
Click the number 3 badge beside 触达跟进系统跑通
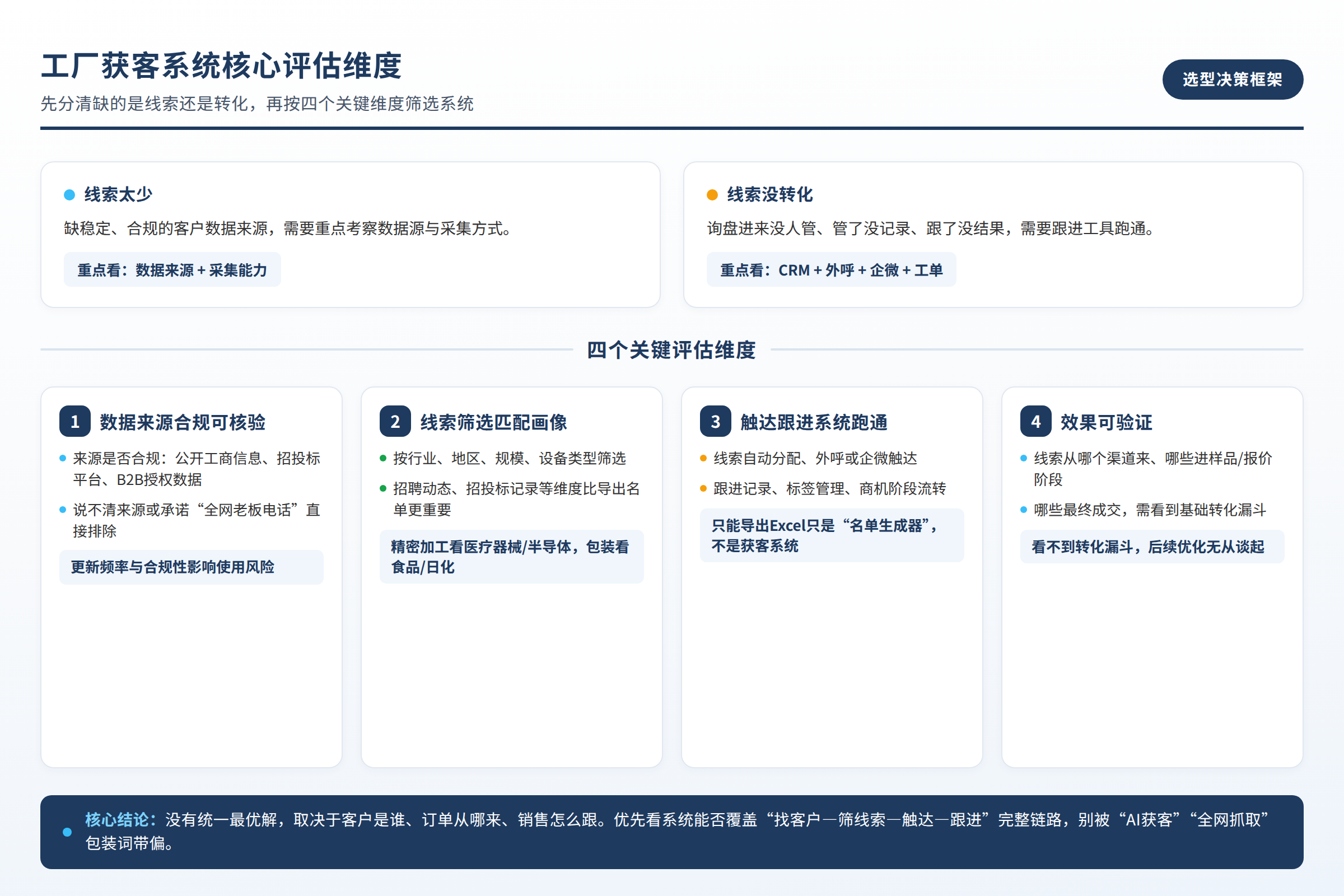coord(716,422)
